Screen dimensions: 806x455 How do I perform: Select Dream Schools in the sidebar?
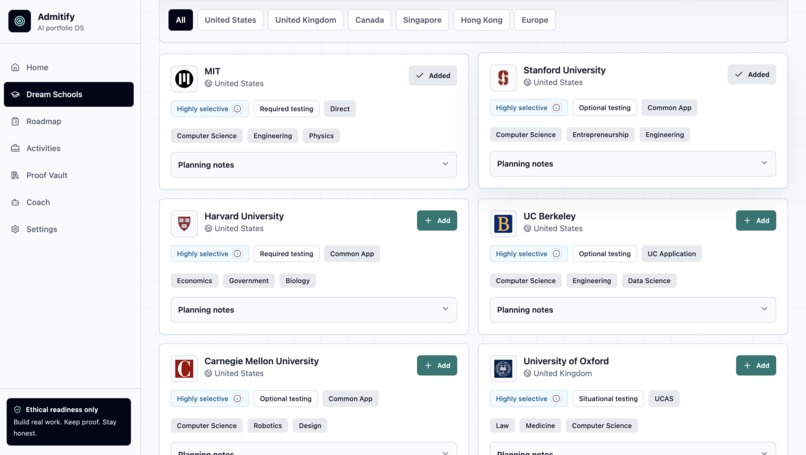tap(68, 95)
